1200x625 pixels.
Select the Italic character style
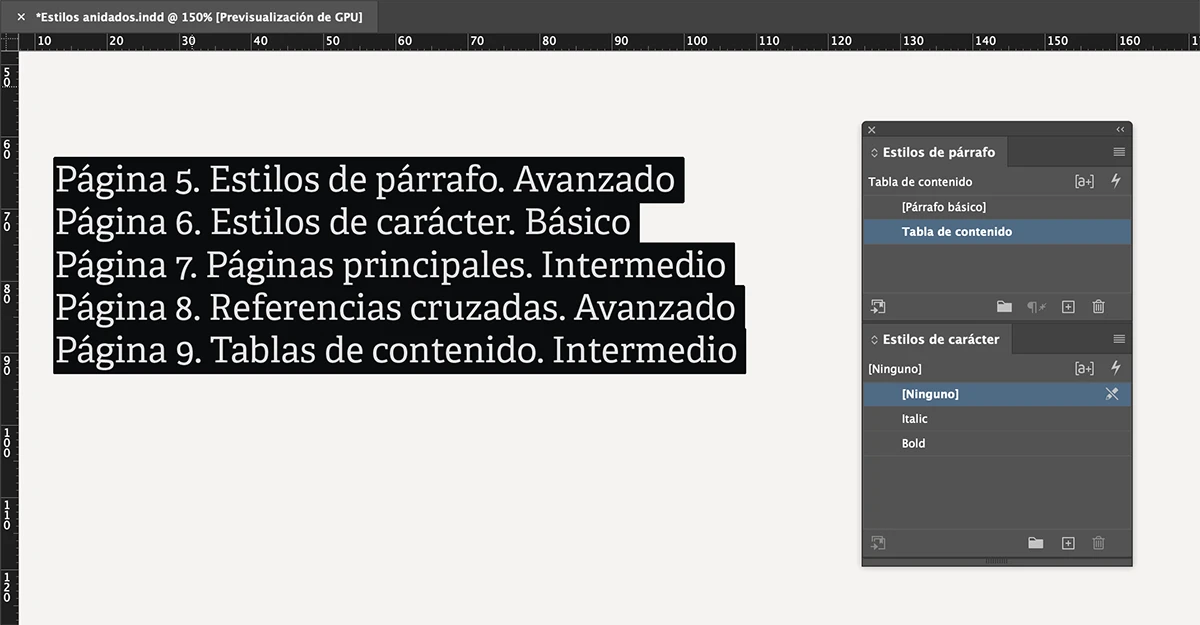[913, 418]
